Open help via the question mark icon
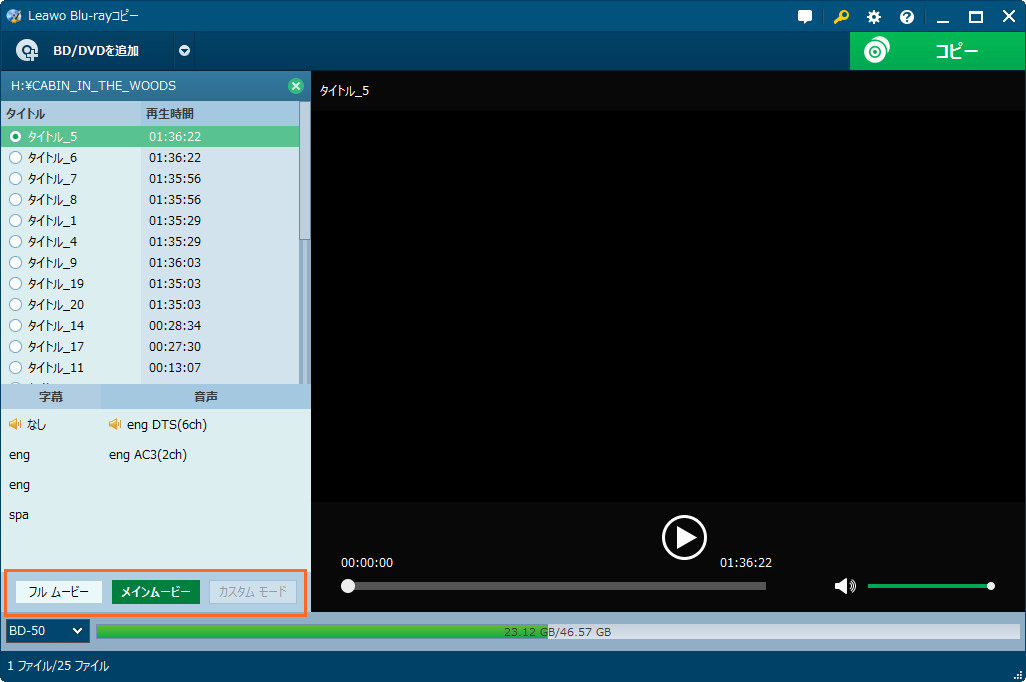 pyautogui.click(x=907, y=17)
